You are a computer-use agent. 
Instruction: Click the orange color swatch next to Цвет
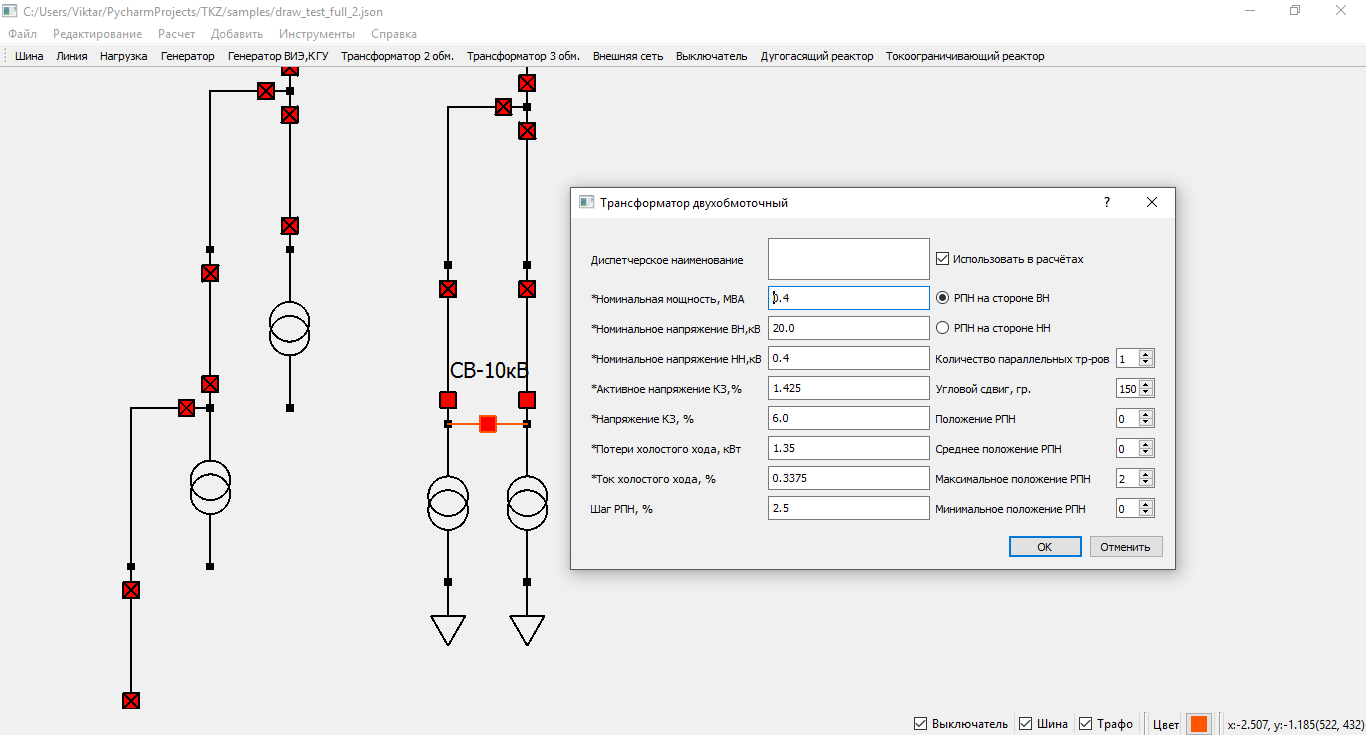1199,724
